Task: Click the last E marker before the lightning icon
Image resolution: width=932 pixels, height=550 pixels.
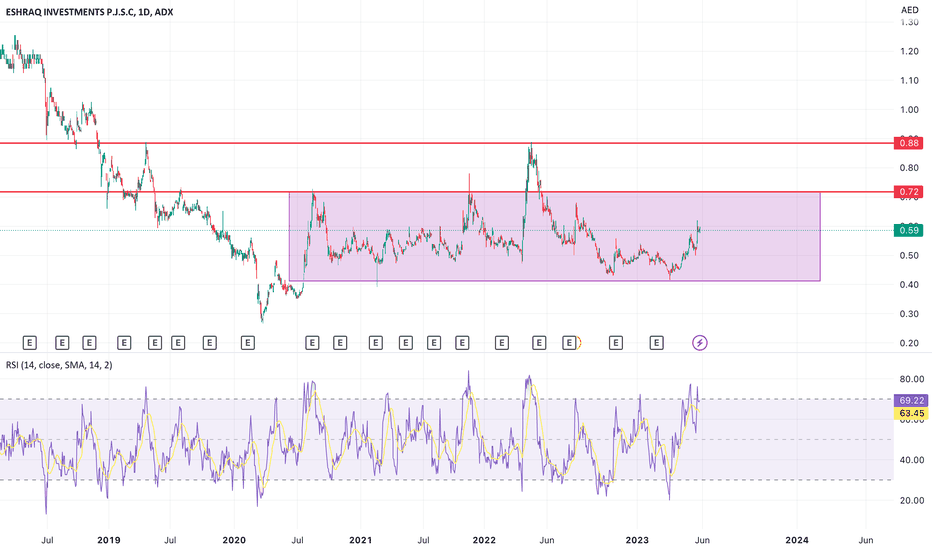Action: [x=656, y=342]
